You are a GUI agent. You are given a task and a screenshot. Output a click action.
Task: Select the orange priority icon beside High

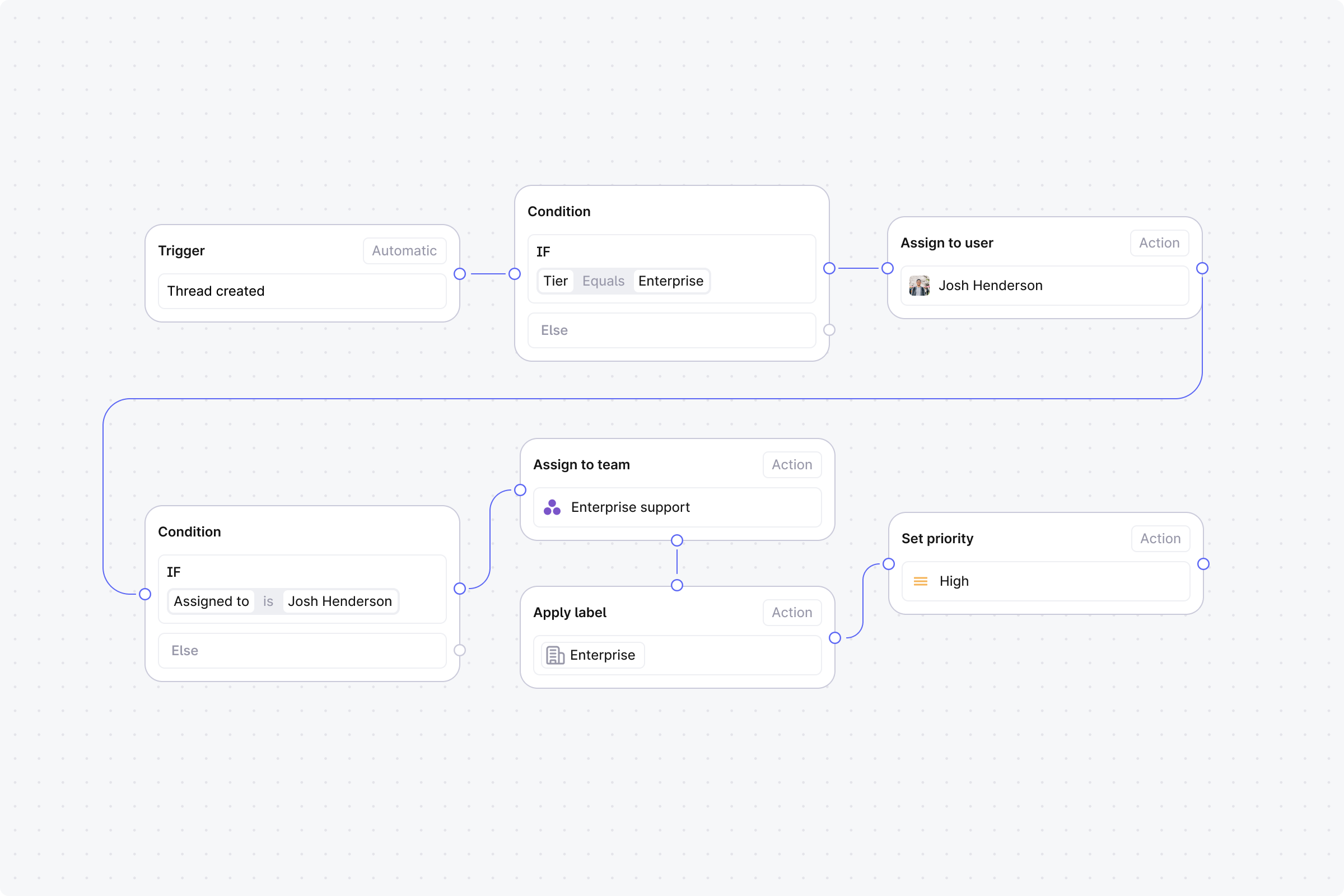coord(920,581)
